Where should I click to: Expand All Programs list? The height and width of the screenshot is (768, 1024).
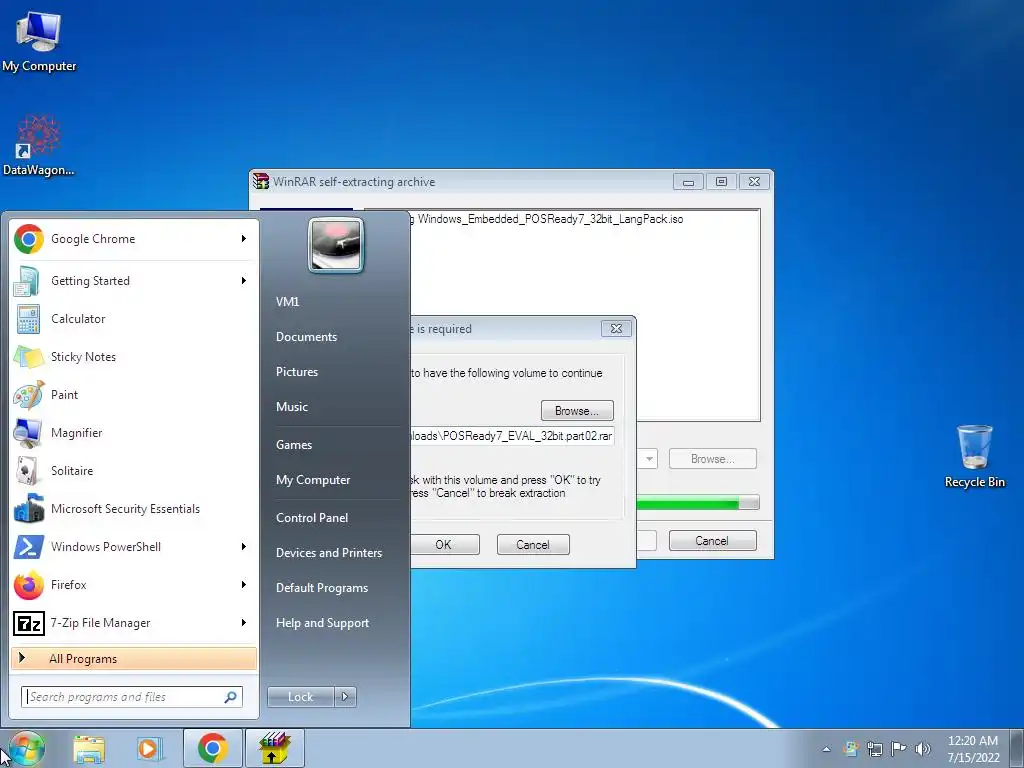pos(134,659)
